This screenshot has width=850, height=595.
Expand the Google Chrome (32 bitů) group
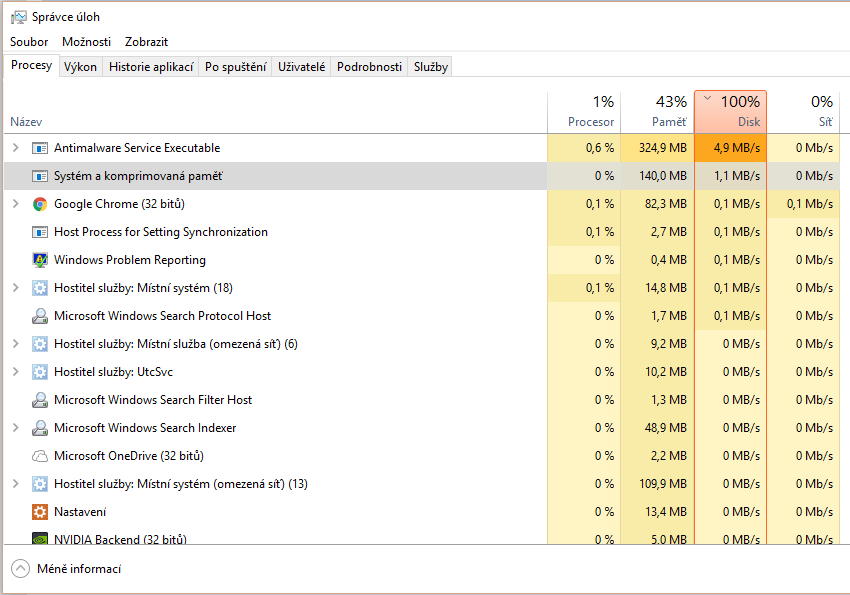[x=16, y=204]
